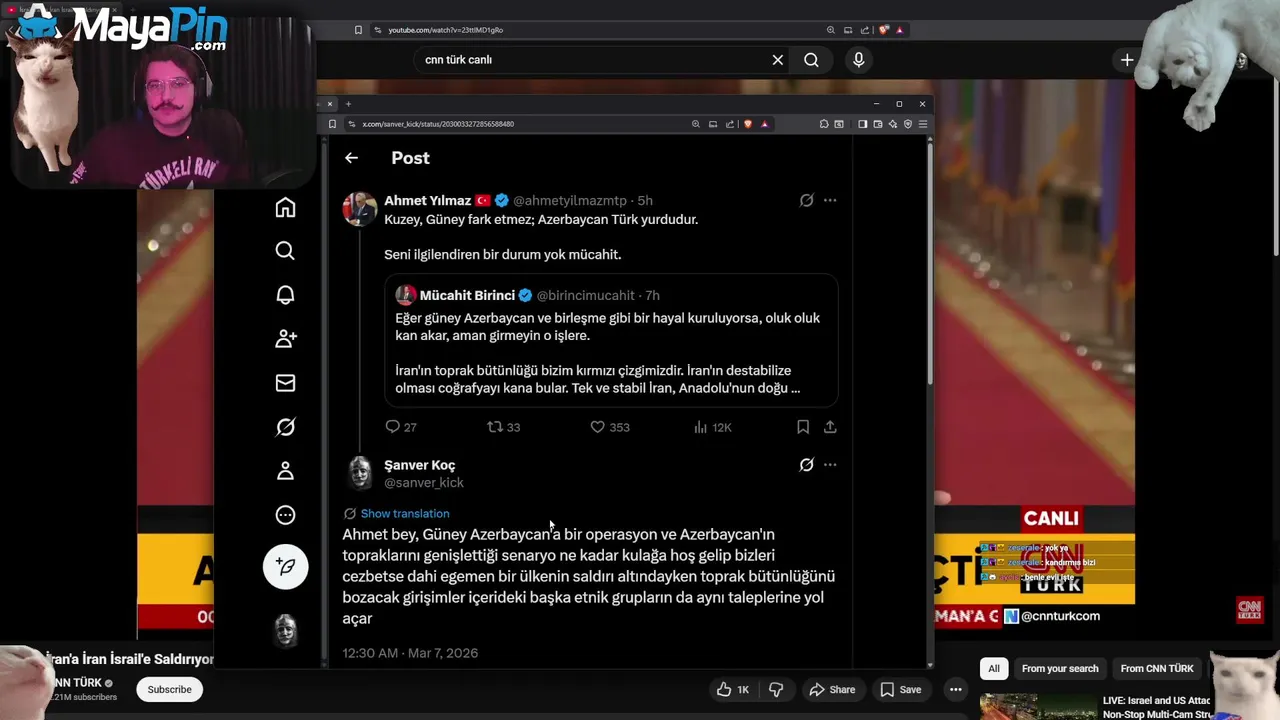Like the post with 353 likes
Screen dimensions: 1280x720
[x=609, y=427]
